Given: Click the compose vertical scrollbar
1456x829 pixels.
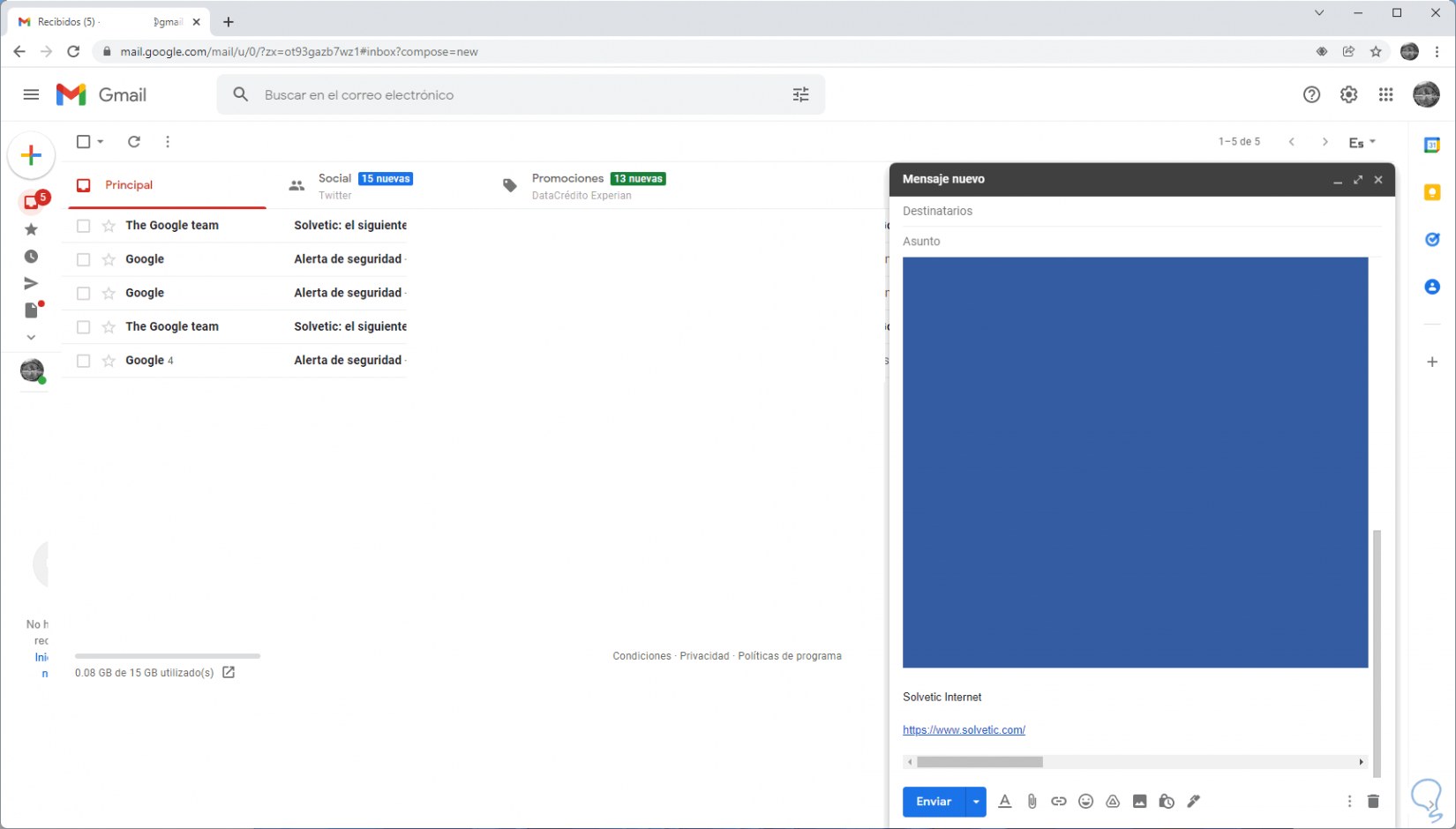Looking at the screenshot, I should point(1377,653).
